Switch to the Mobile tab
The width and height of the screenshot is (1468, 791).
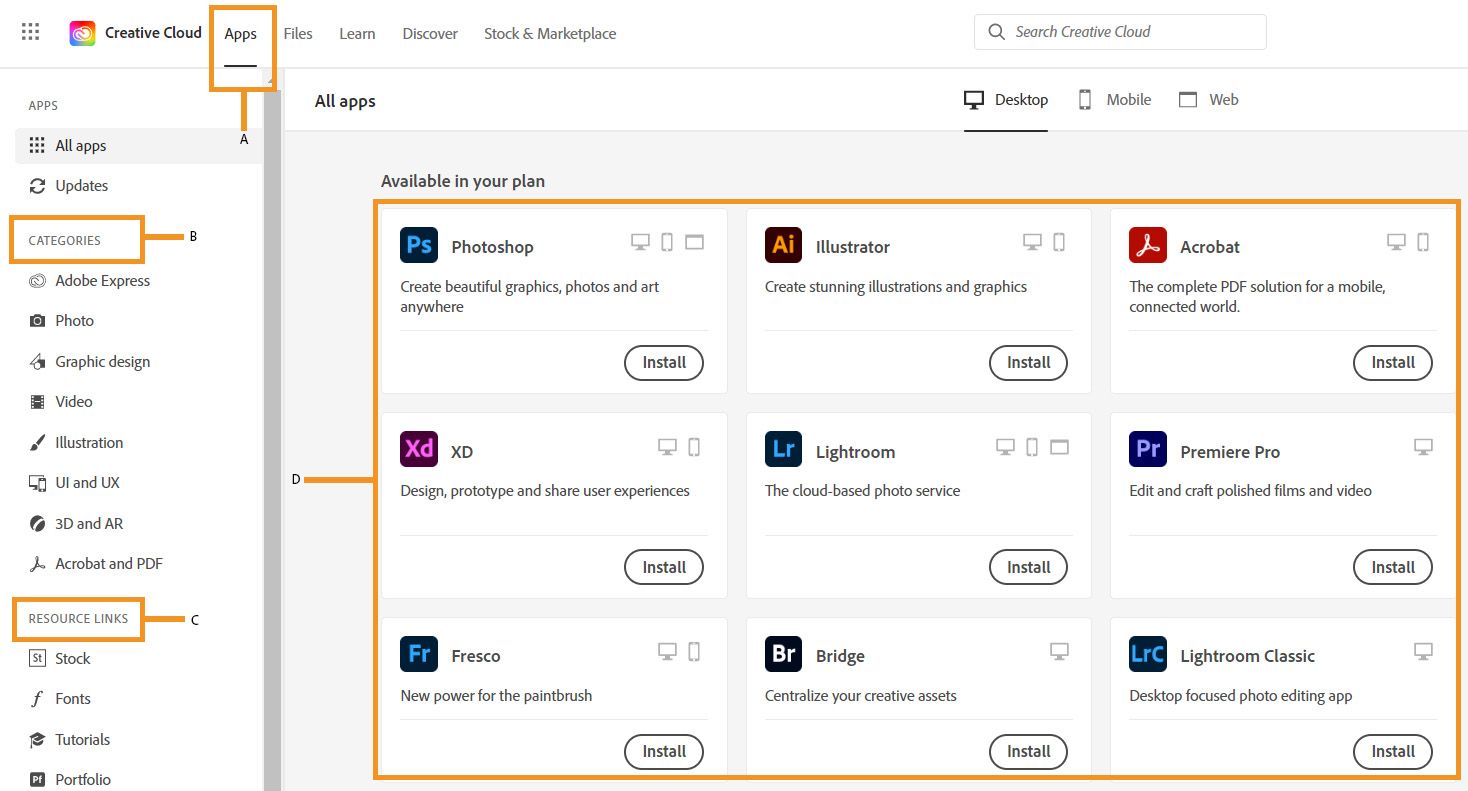1113,99
